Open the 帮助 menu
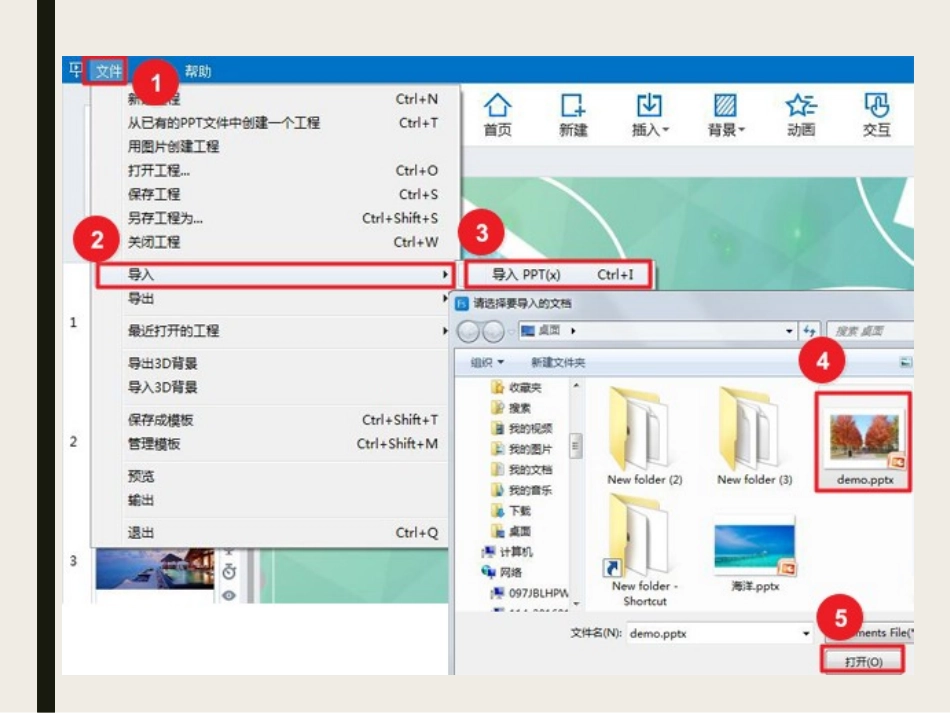The width and height of the screenshot is (950, 713). pyautogui.click(x=198, y=71)
